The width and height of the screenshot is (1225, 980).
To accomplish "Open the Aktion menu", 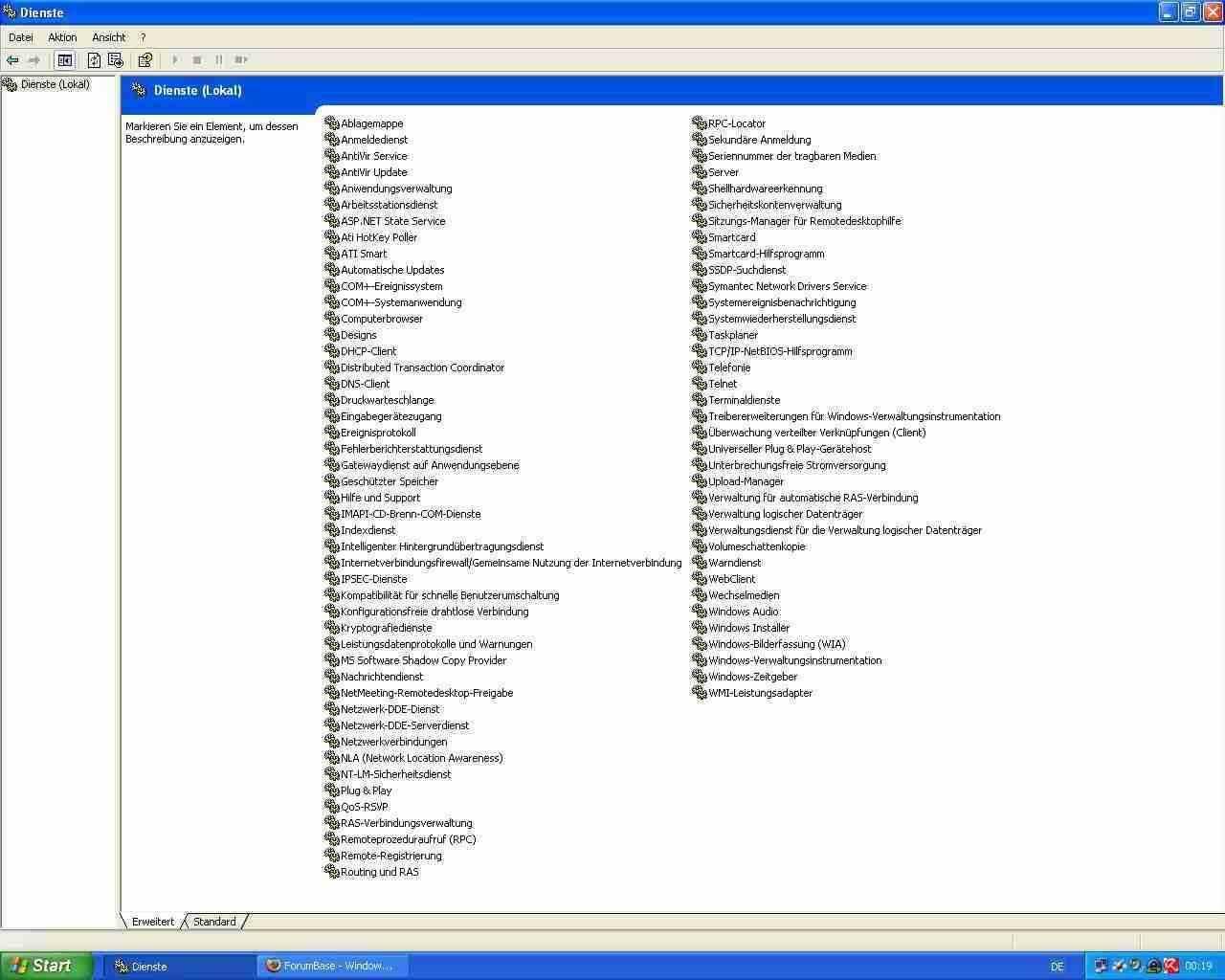I will (x=62, y=37).
